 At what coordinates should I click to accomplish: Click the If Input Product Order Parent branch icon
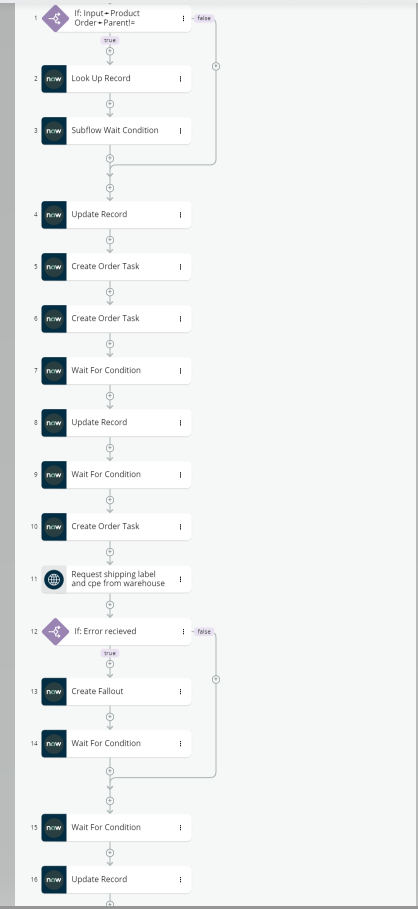pyautogui.click(x=56, y=19)
